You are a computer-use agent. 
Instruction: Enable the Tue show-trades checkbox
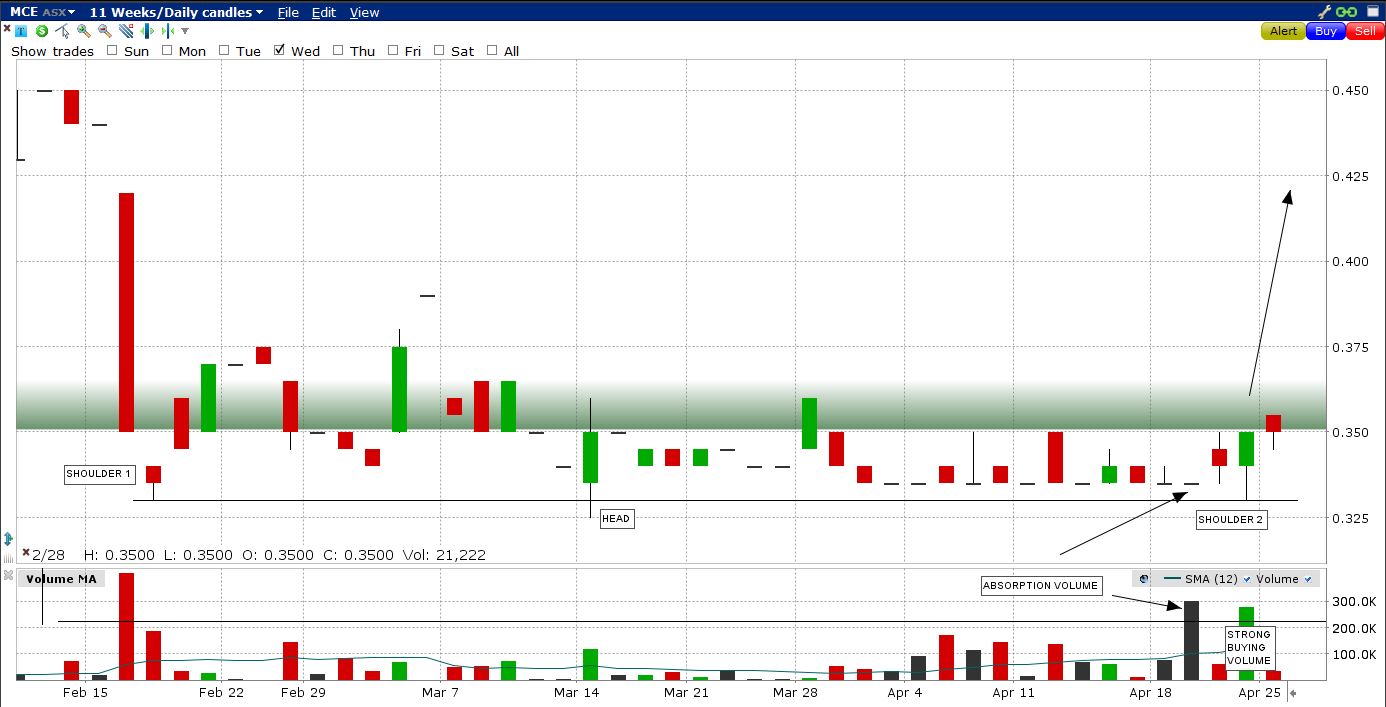(224, 50)
